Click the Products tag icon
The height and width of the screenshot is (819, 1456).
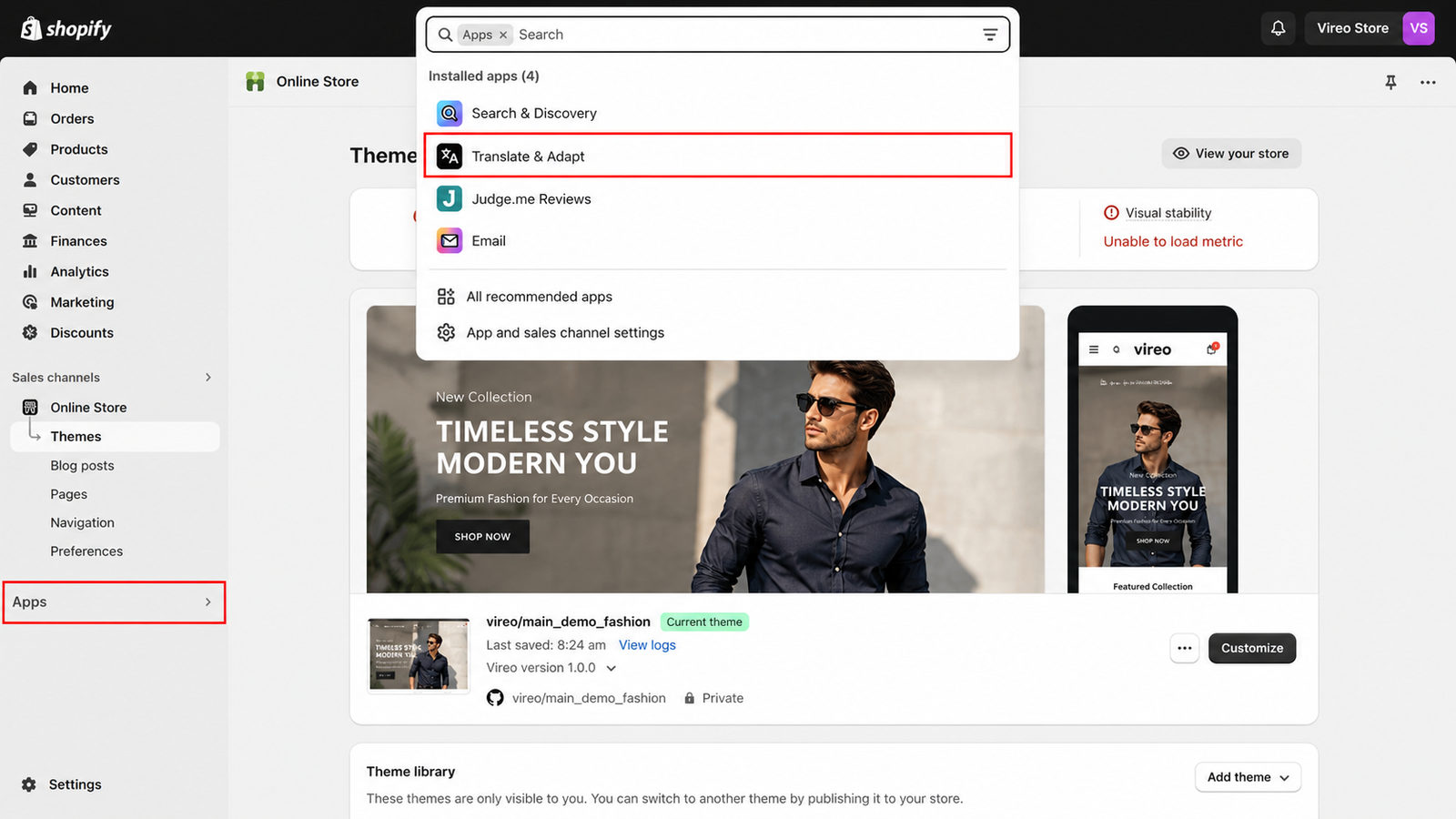(x=30, y=149)
